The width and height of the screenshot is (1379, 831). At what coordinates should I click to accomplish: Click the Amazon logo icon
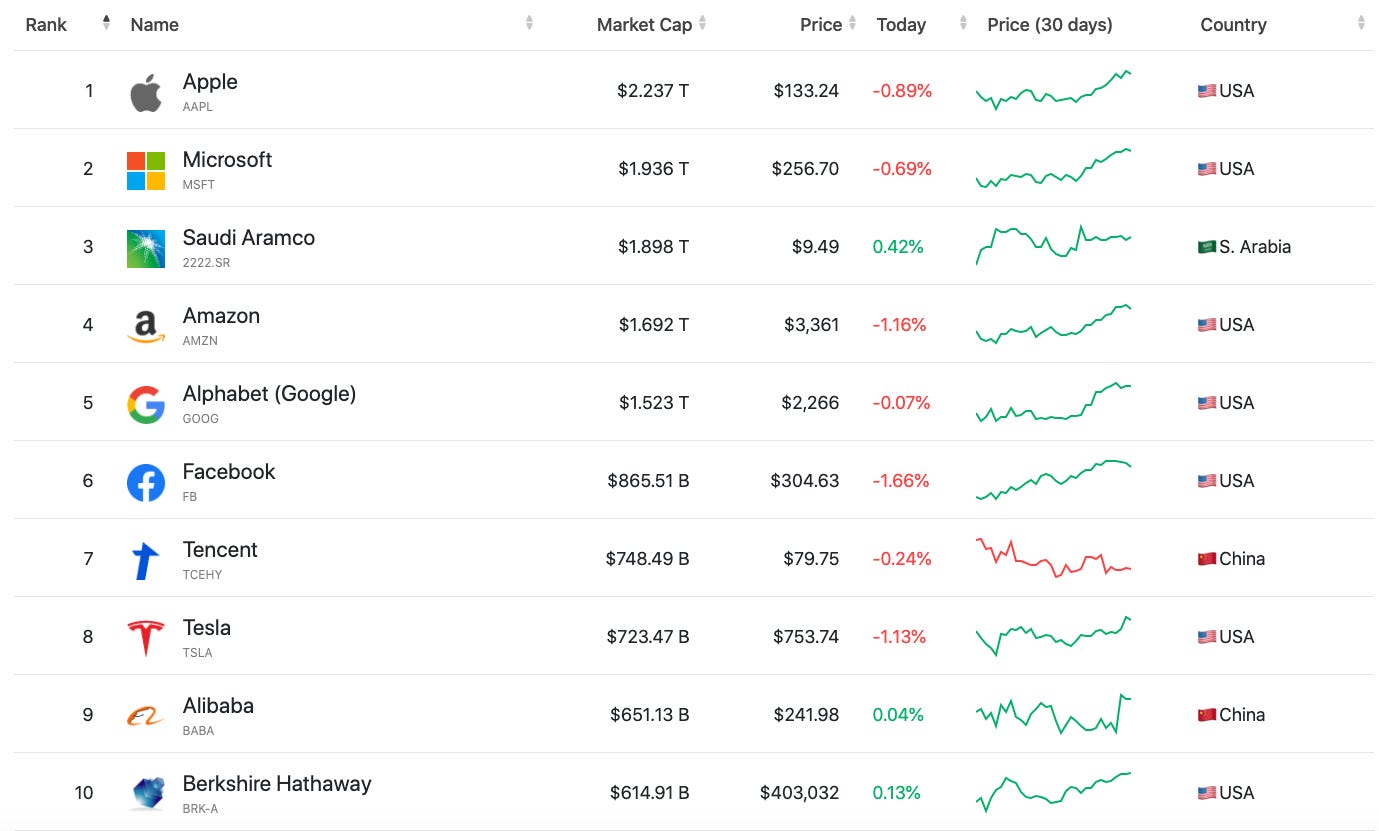(x=146, y=327)
